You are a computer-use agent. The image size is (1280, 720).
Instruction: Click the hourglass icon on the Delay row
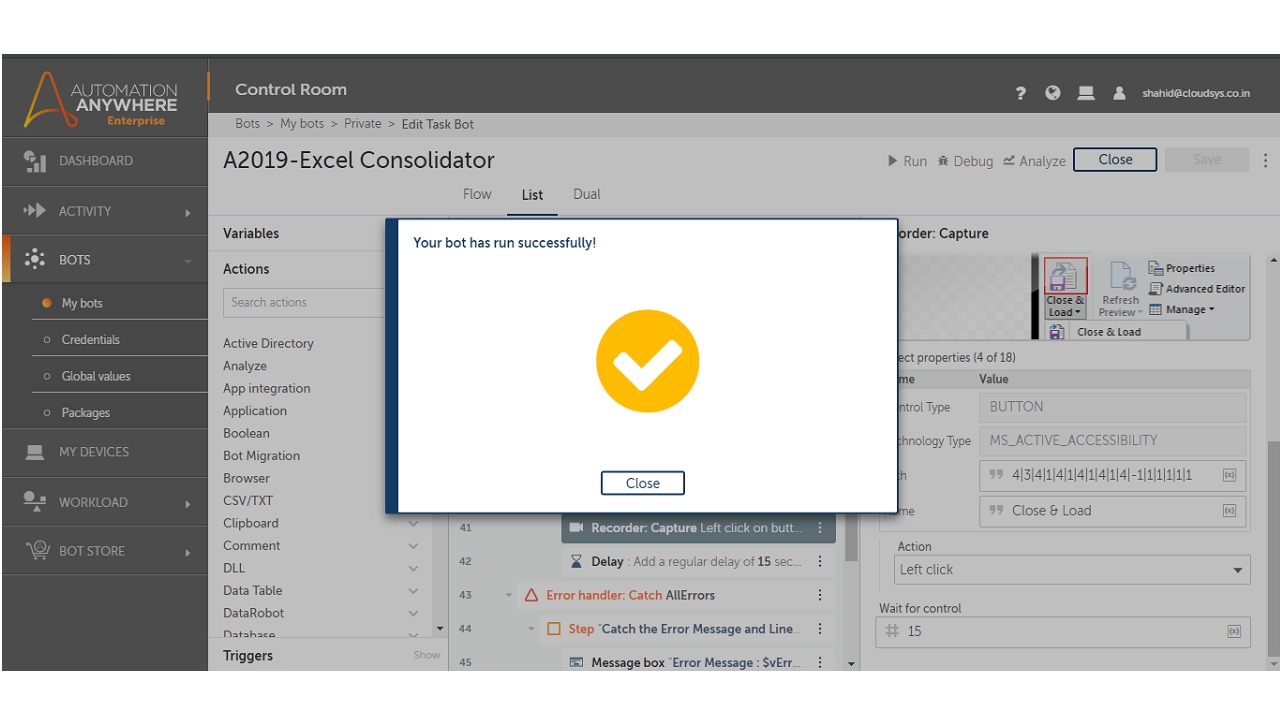(x=576, y=562)
